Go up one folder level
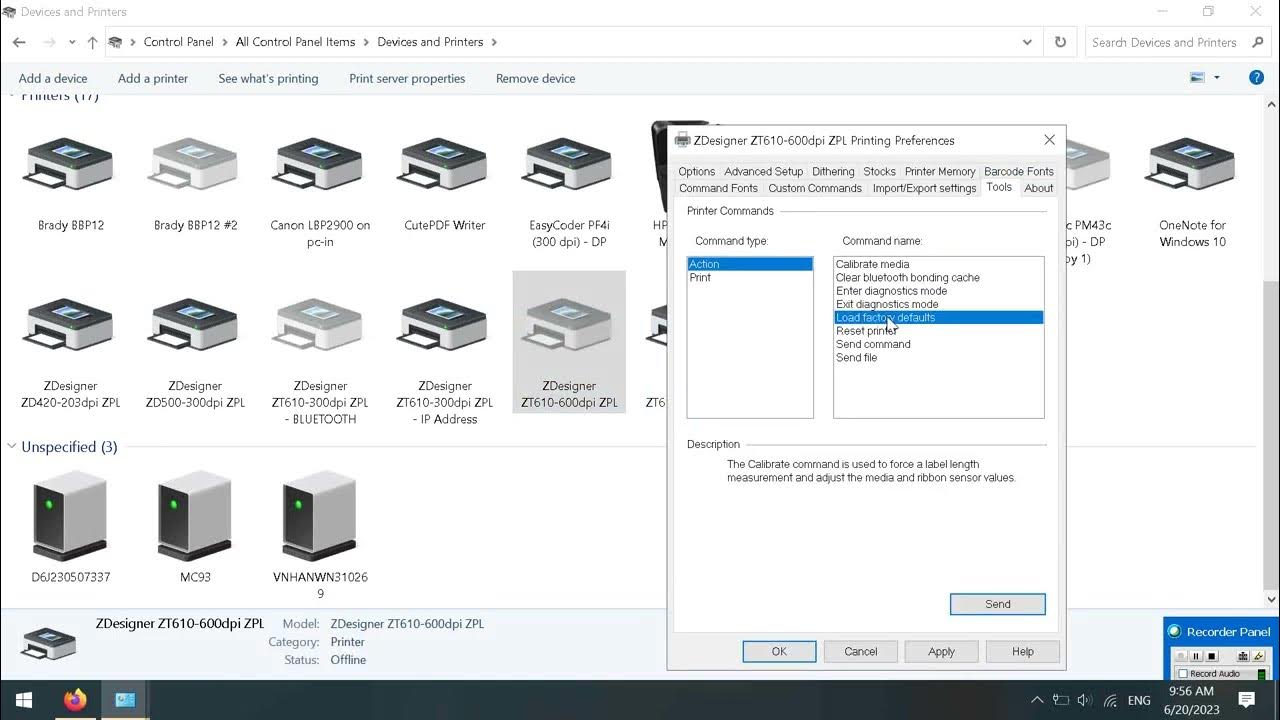This screenshot has width=1280, height=720. tap(92, 42)
